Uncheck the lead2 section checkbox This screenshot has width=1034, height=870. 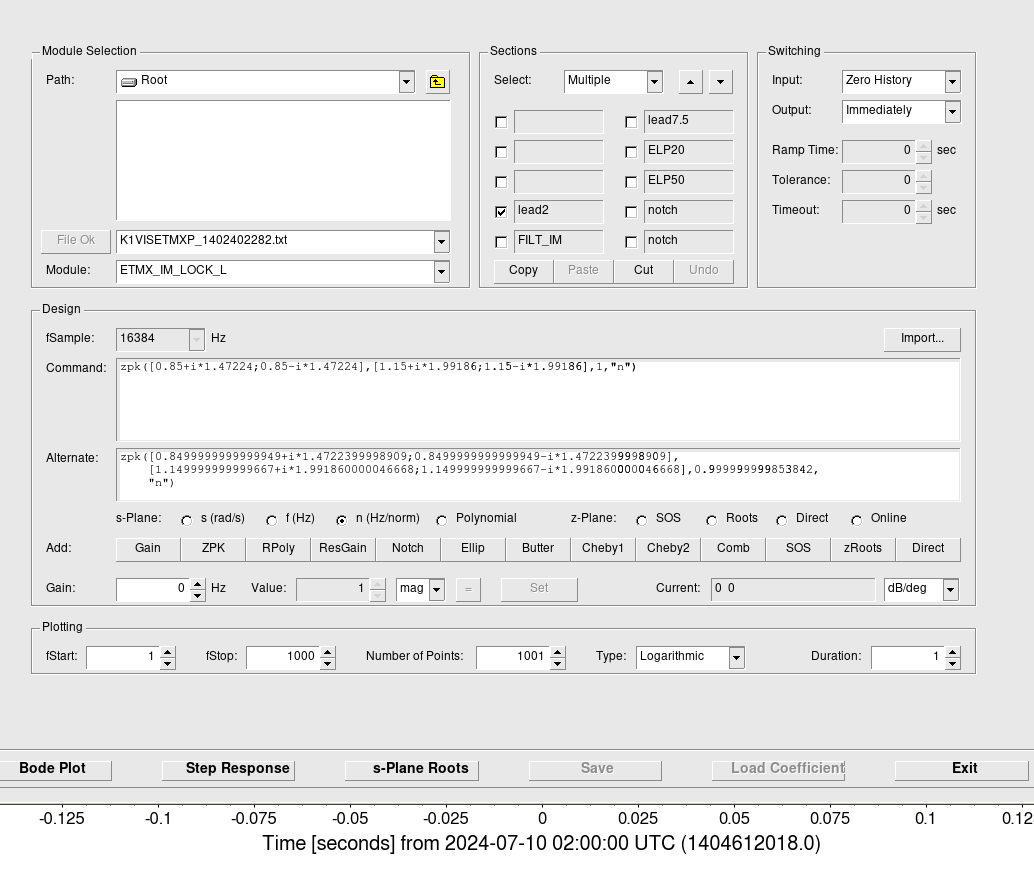501,212
